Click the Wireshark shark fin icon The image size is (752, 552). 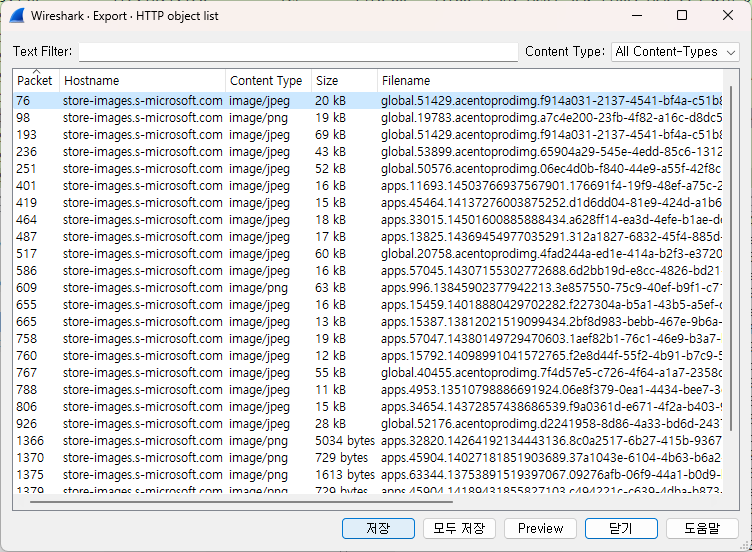point(17,16)
